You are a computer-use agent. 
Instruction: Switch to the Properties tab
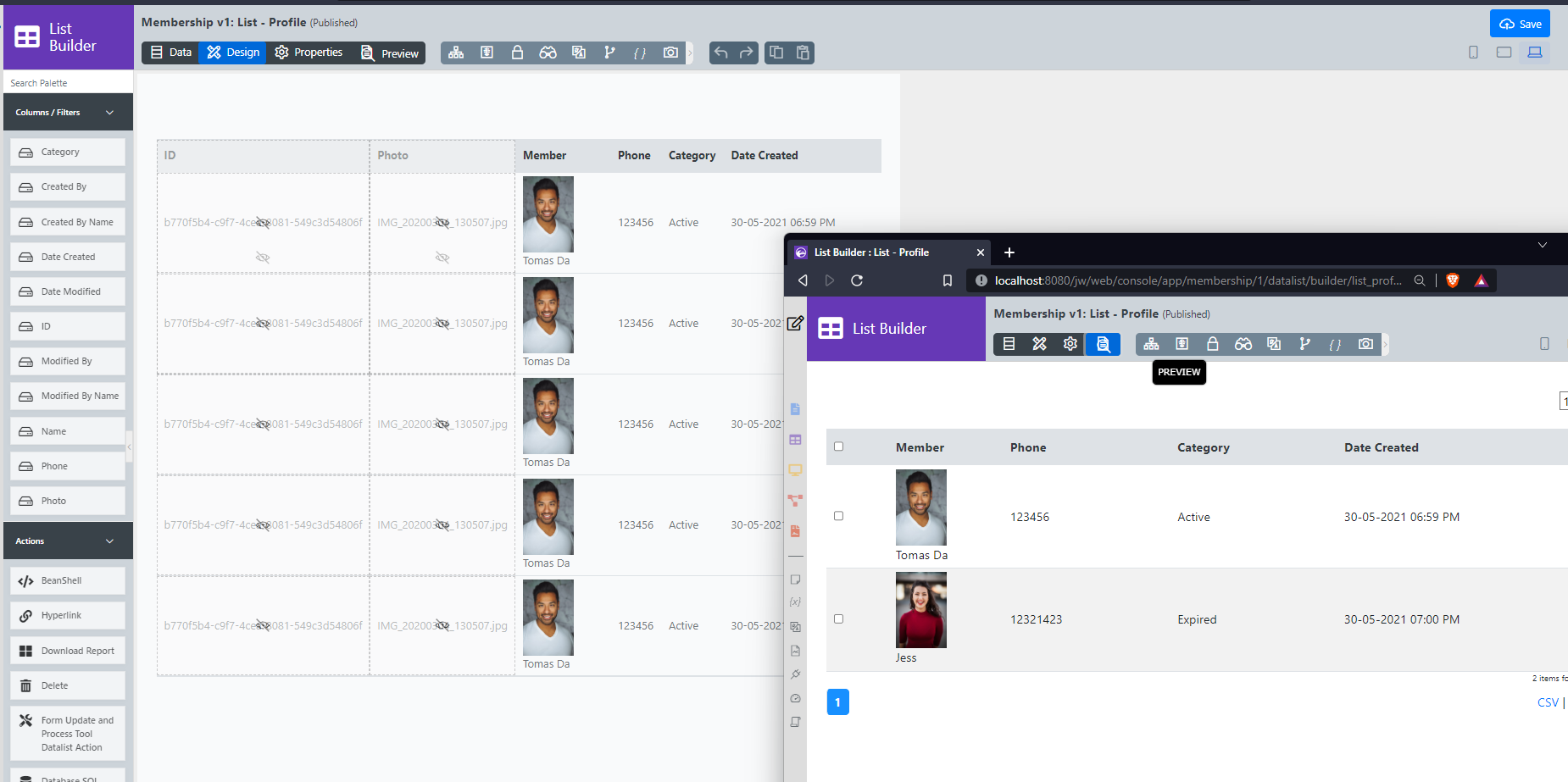[309, 53]
